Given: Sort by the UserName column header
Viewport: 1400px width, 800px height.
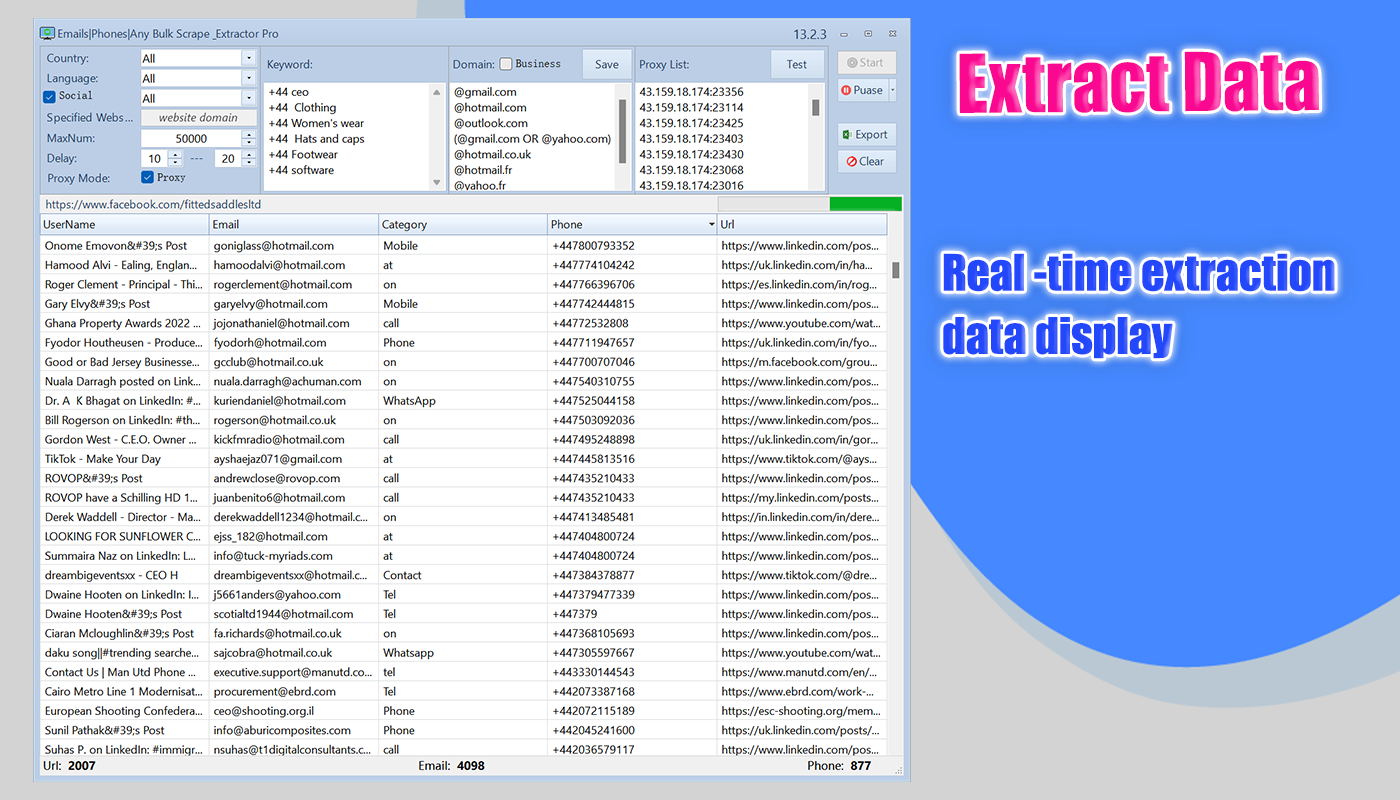Looking at the screenshot, I should (125, 224).
